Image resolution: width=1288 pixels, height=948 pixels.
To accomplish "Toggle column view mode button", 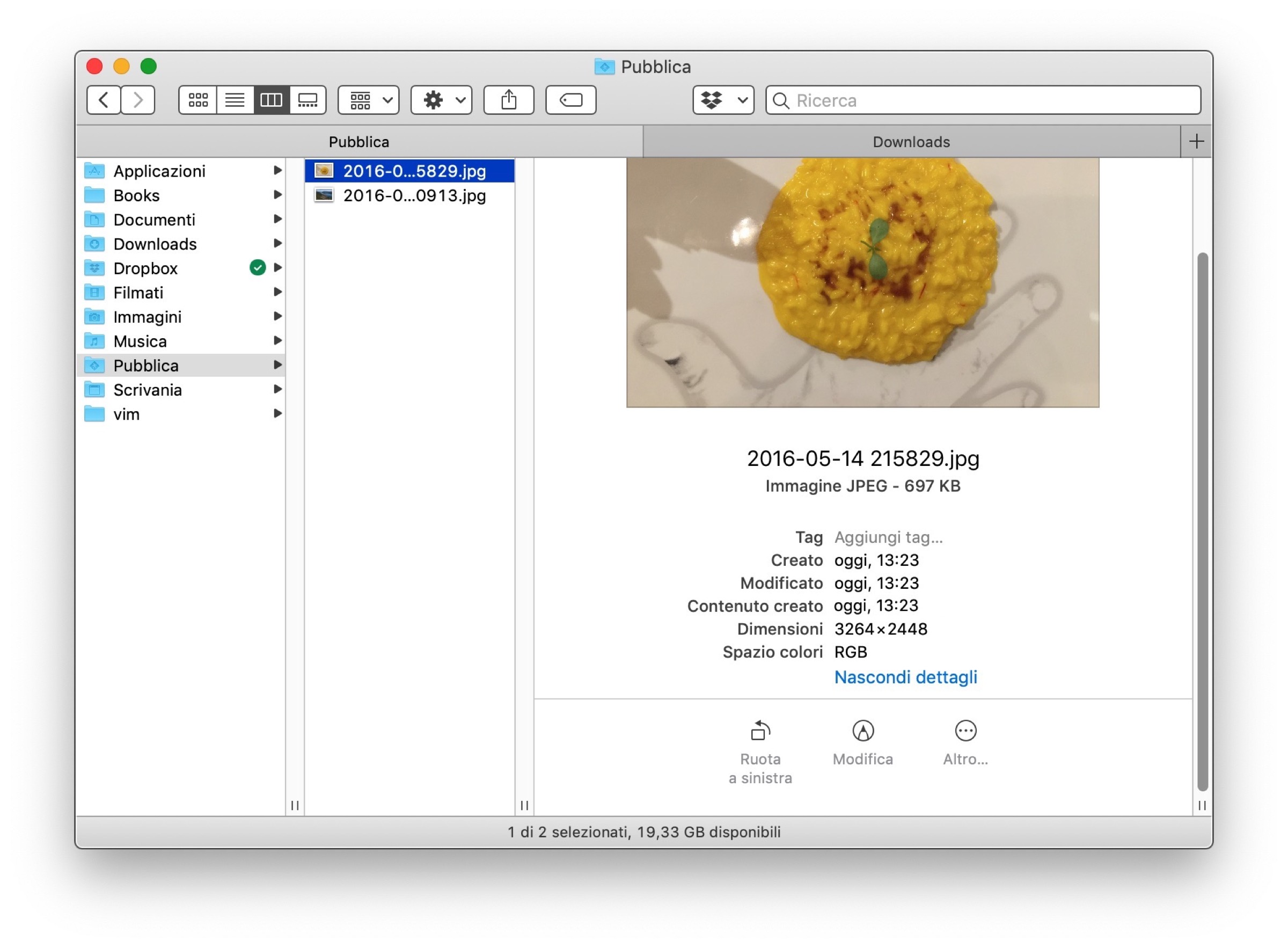I will coord(272,100).
